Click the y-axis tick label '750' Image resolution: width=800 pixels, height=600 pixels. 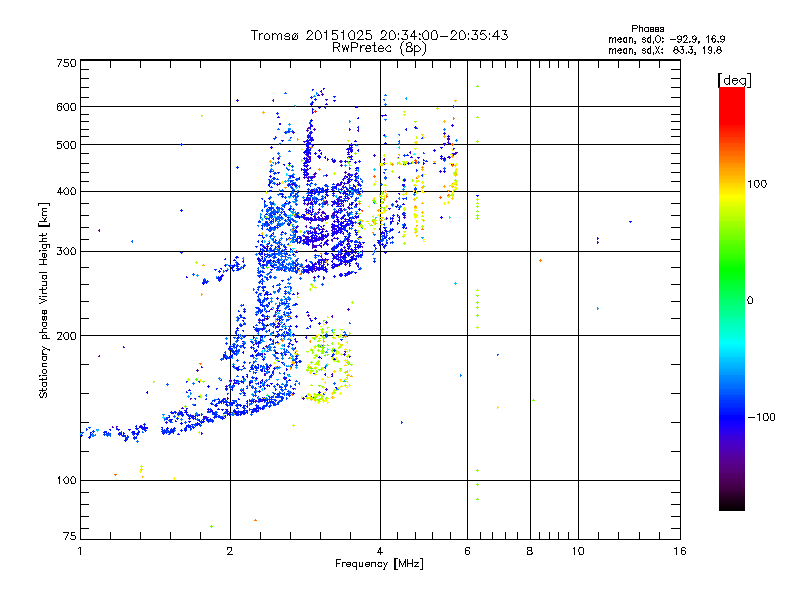coord(66,63)
